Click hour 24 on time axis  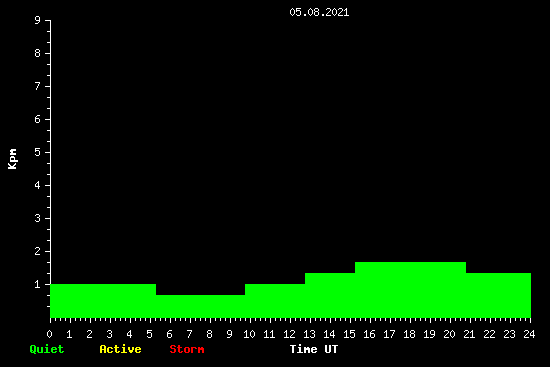(x=529, y=334)
